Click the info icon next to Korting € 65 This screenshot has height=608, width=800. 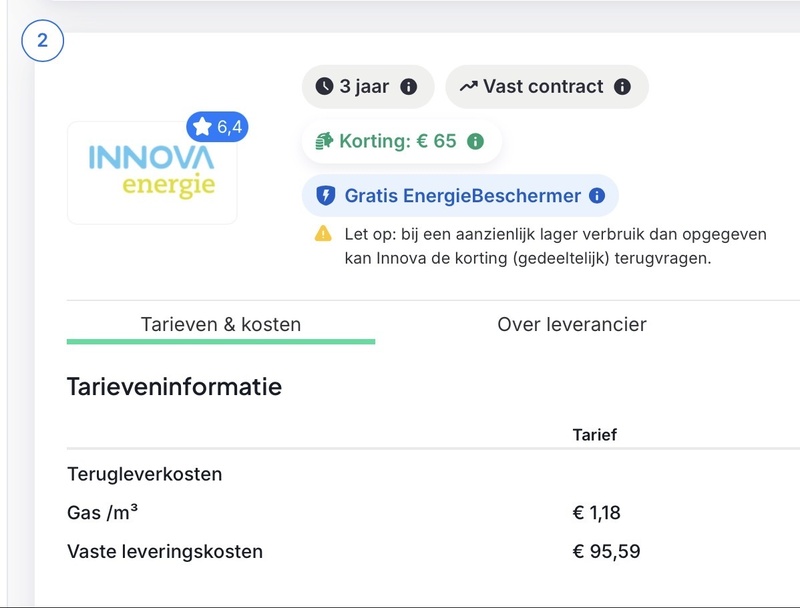(475, 141)
